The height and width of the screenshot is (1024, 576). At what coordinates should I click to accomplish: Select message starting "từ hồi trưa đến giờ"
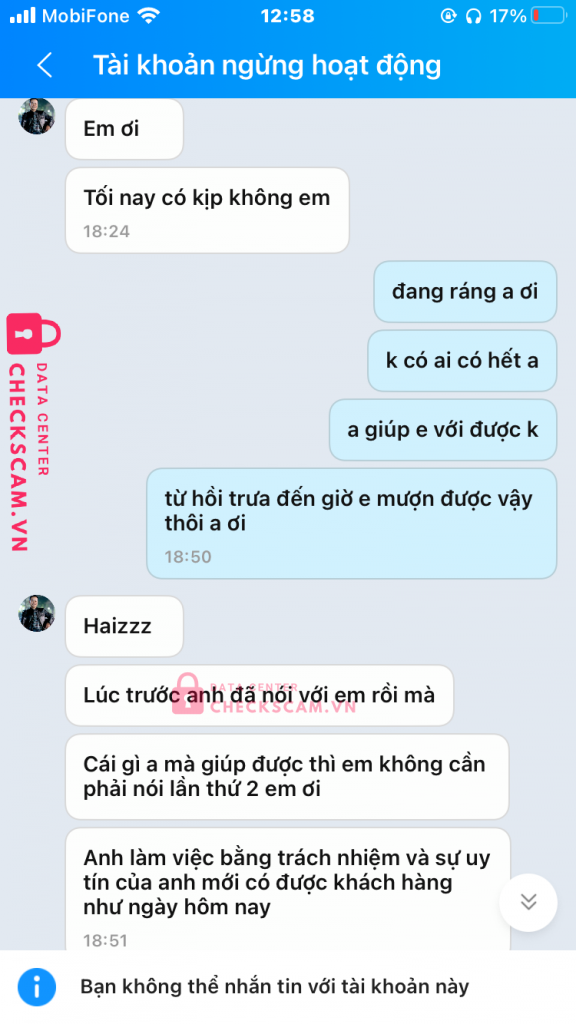351,523
